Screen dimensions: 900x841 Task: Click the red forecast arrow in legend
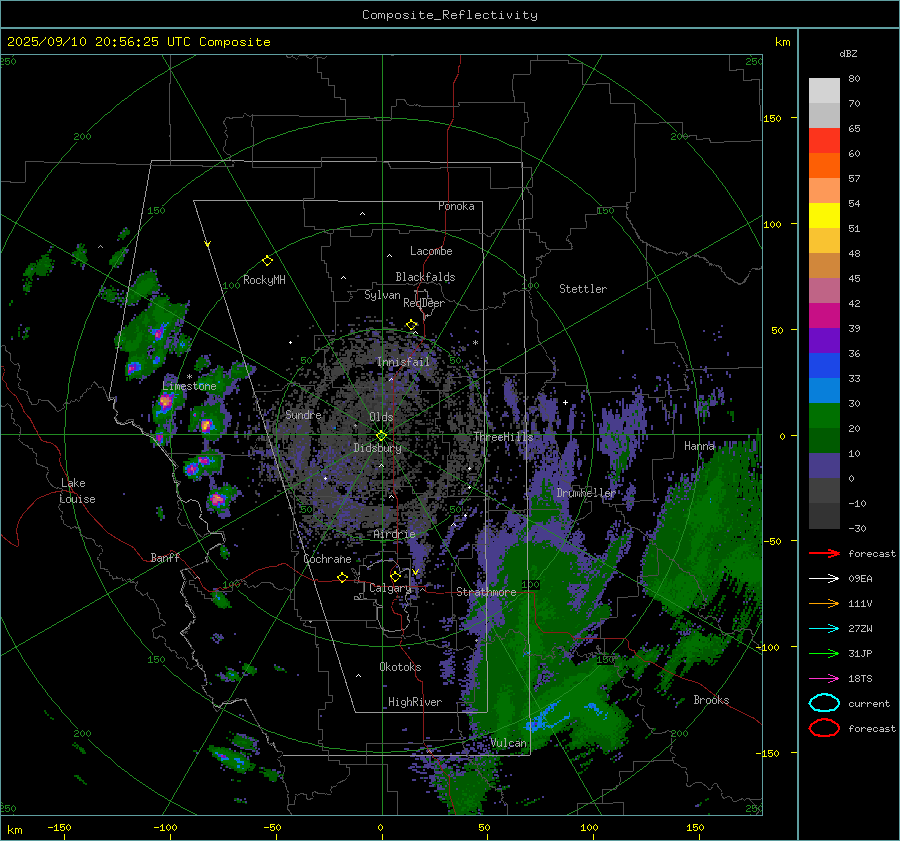pos(824,553)
